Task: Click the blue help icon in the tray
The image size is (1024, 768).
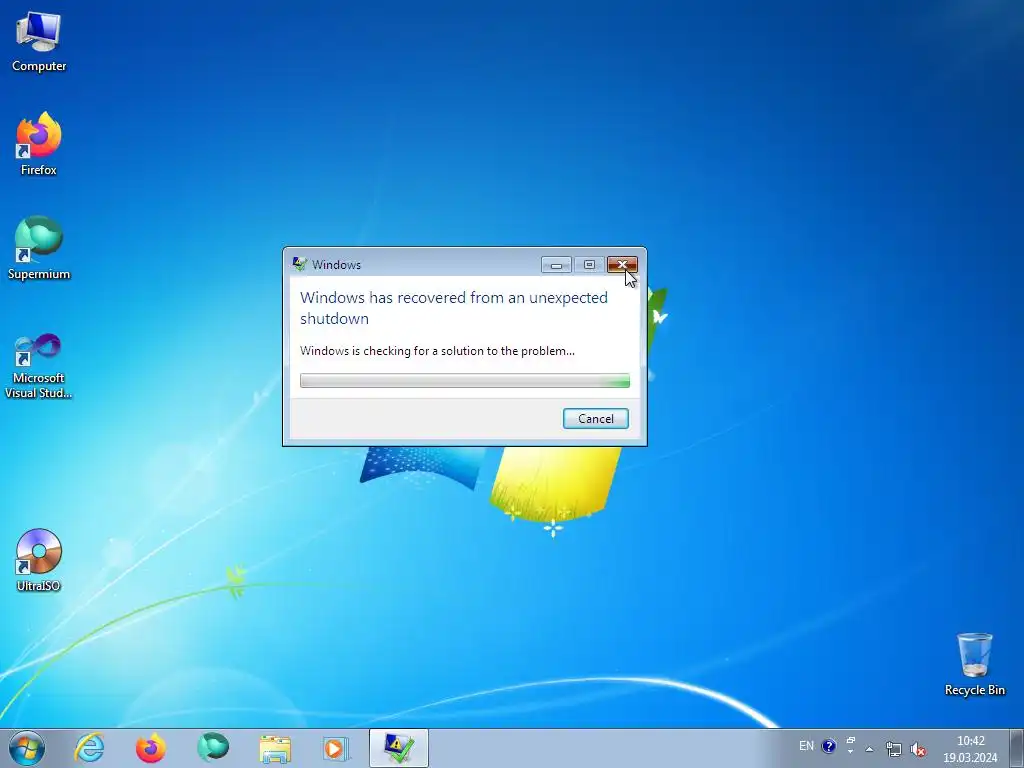Action: [829, 746]
